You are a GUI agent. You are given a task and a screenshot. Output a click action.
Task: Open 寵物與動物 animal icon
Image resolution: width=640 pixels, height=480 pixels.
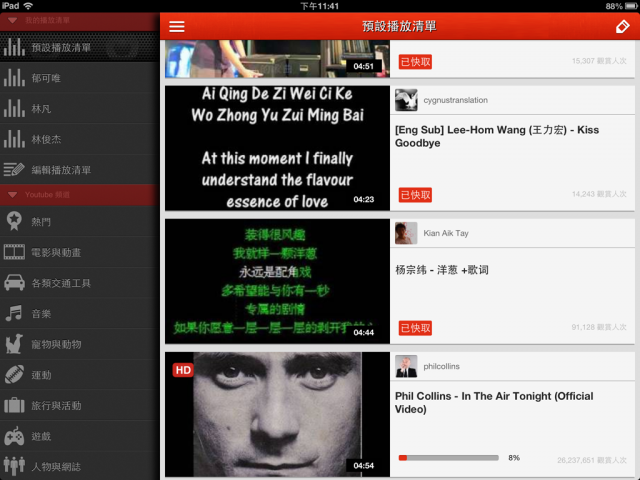tap(14, 344)
